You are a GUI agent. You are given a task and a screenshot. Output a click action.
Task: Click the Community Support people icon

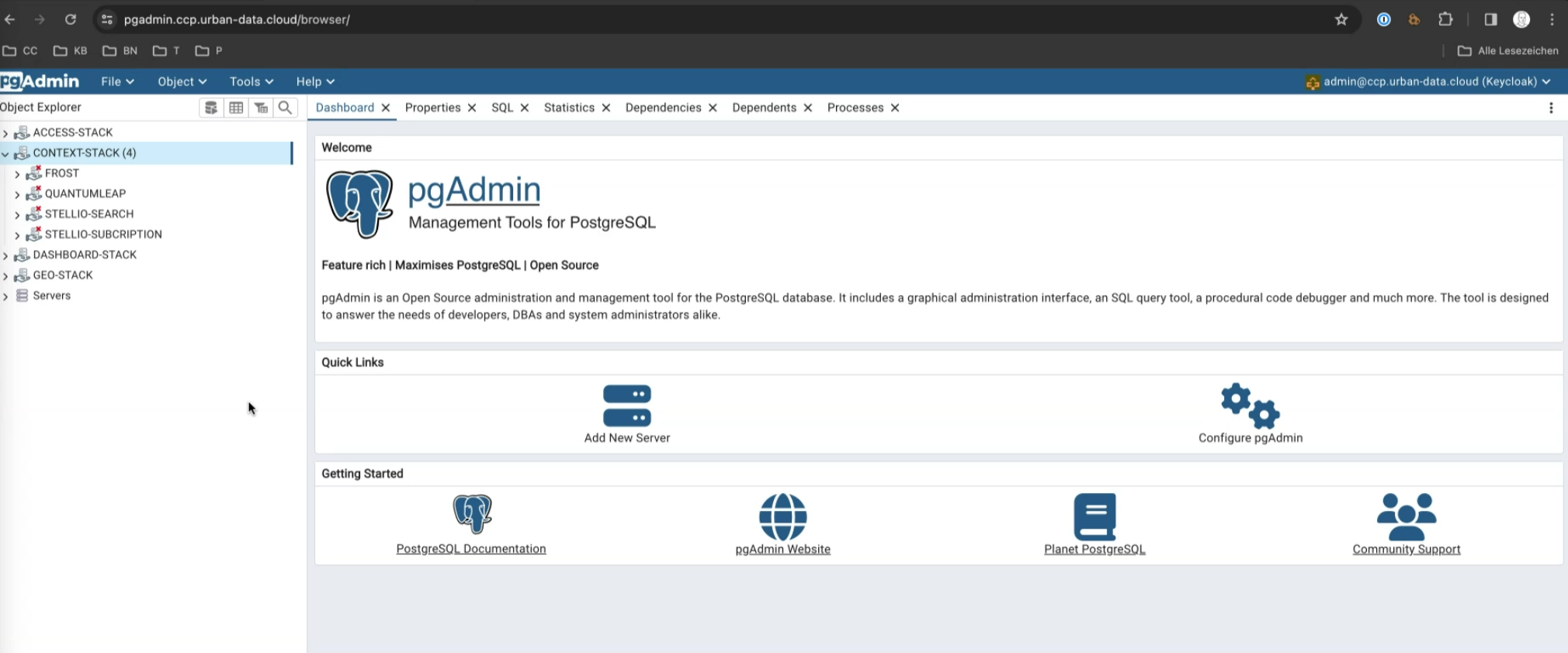click(1407, 516)
